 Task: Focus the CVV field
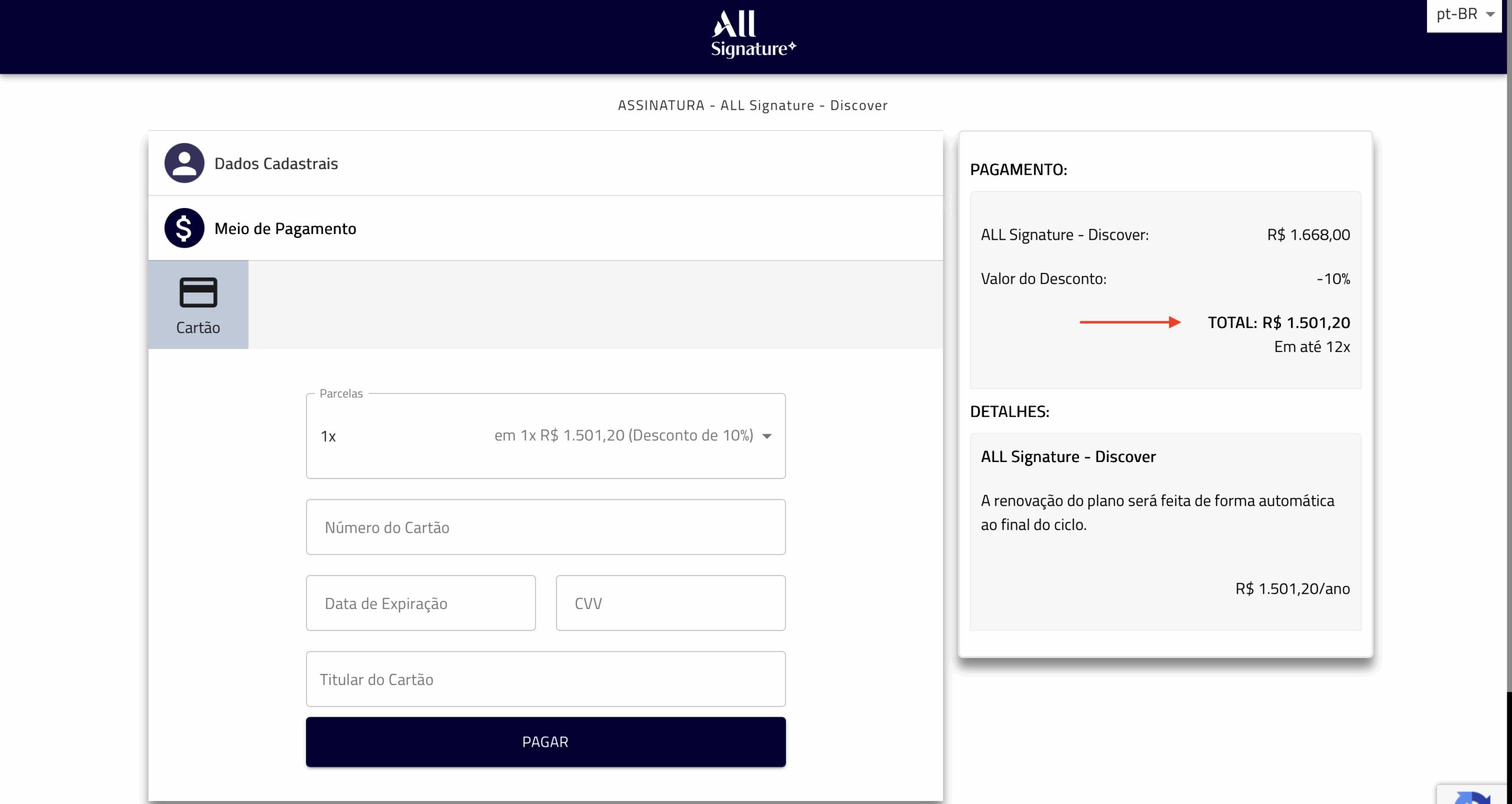pos(670,603)
